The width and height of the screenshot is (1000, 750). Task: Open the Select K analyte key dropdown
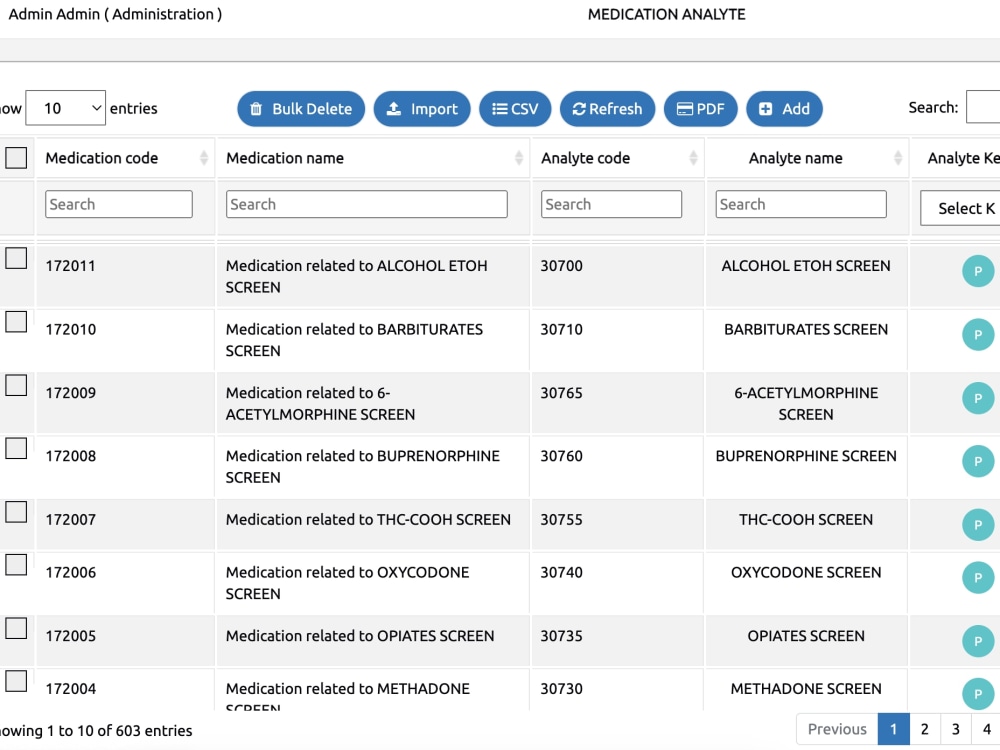960,209
